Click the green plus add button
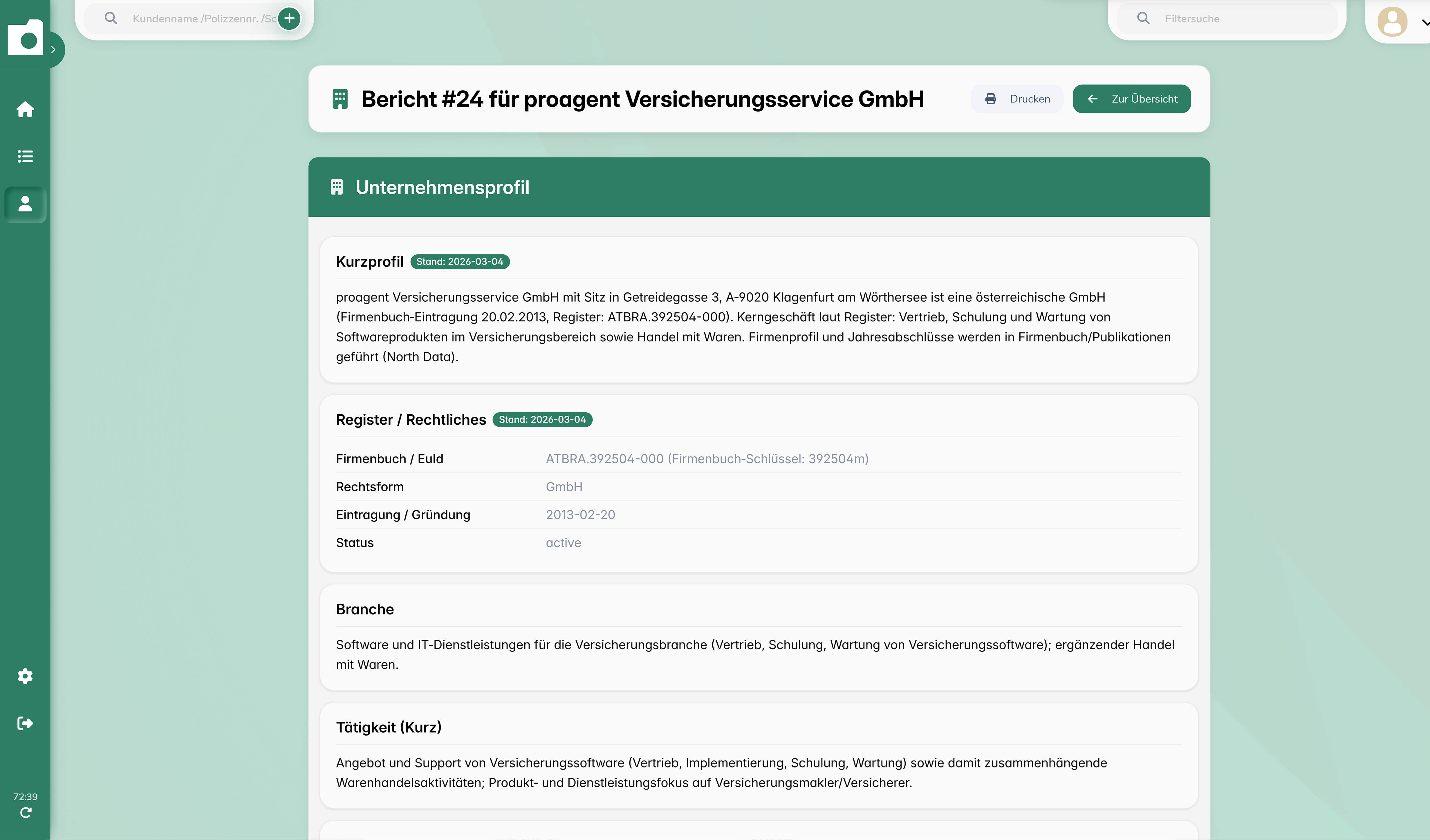This screenshot has height=840, width=1430. pyautogui.click(x=289, y=18)
